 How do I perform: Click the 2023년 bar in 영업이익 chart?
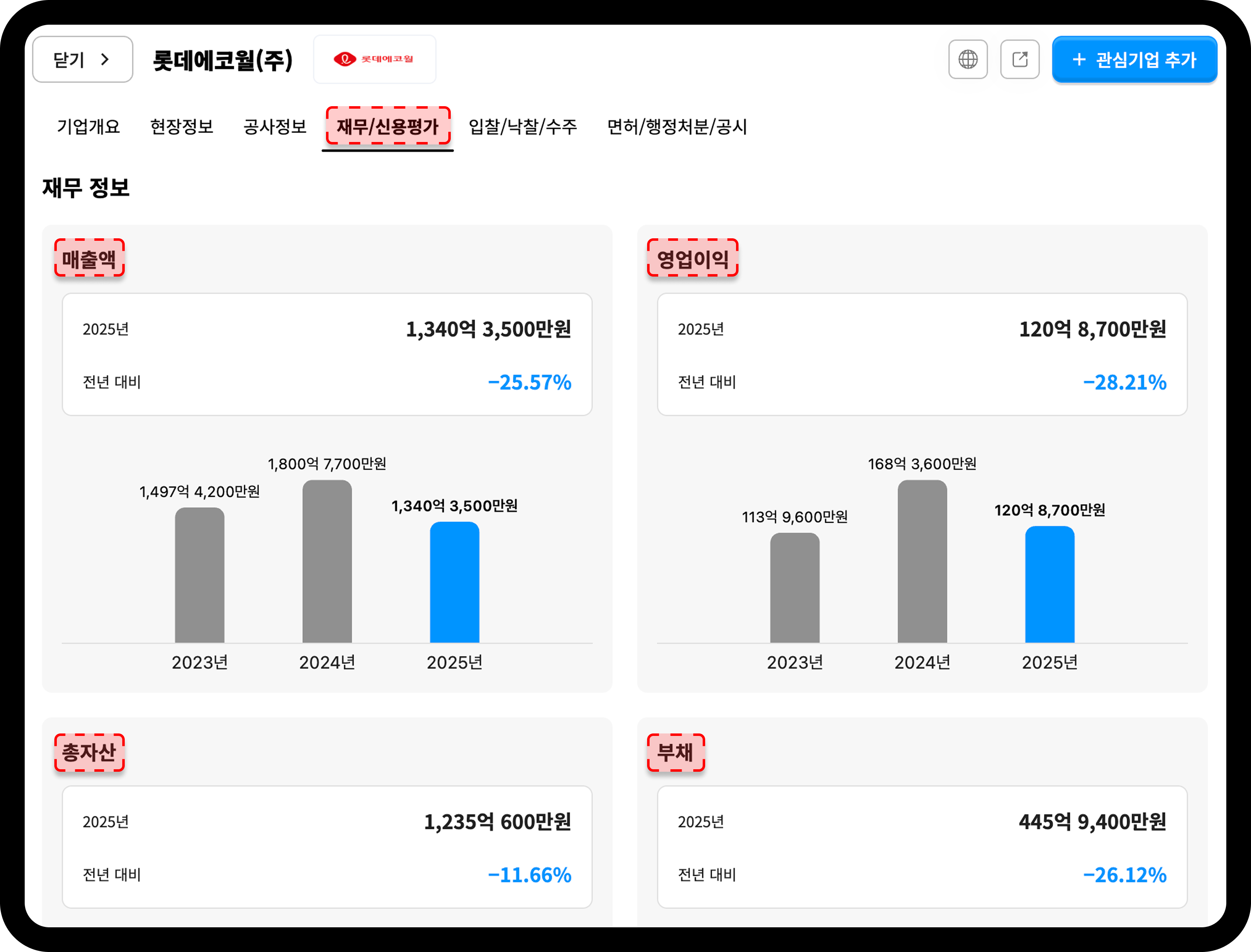point(795,588)
